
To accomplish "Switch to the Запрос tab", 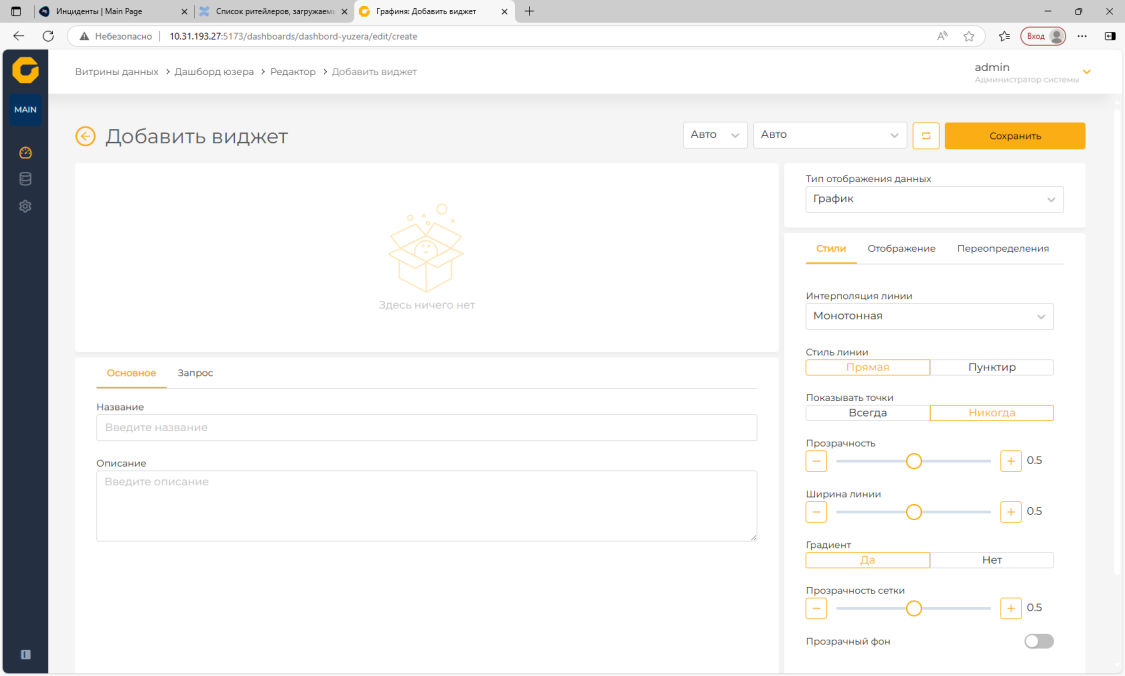I will point(195,373).
